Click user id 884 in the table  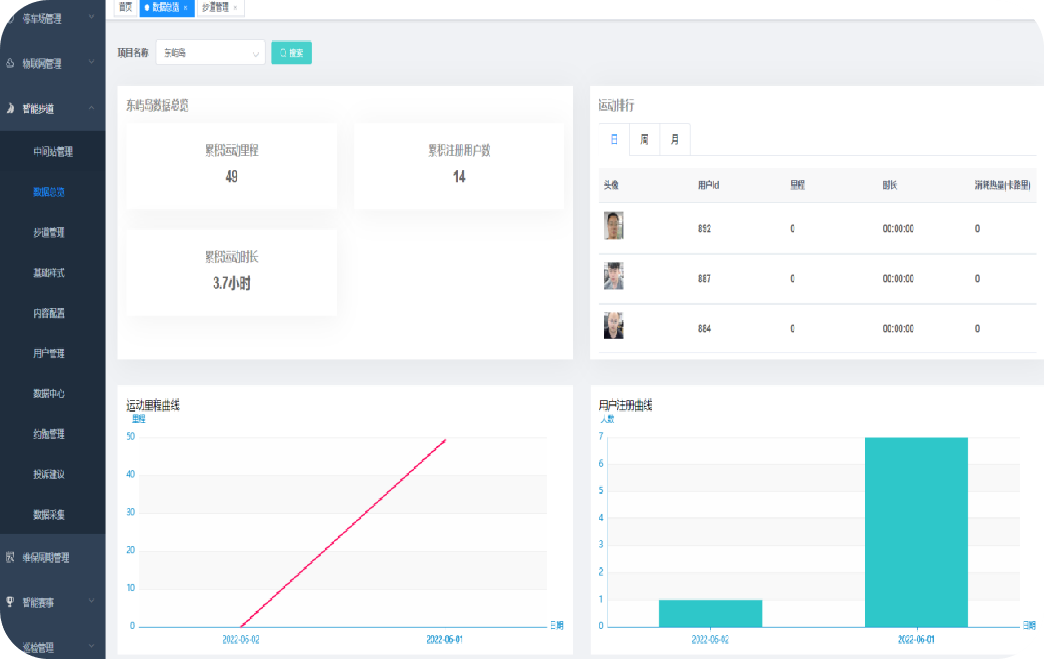point(704,328)
